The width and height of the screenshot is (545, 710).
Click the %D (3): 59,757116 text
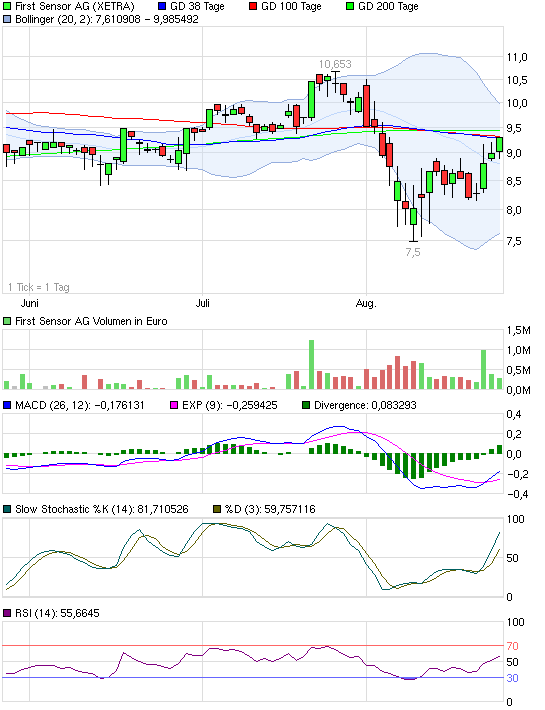pos(270,509)
